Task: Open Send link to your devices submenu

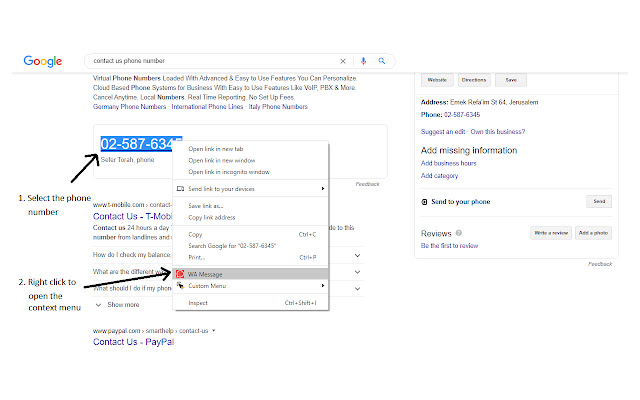Action: click(251, 189)
